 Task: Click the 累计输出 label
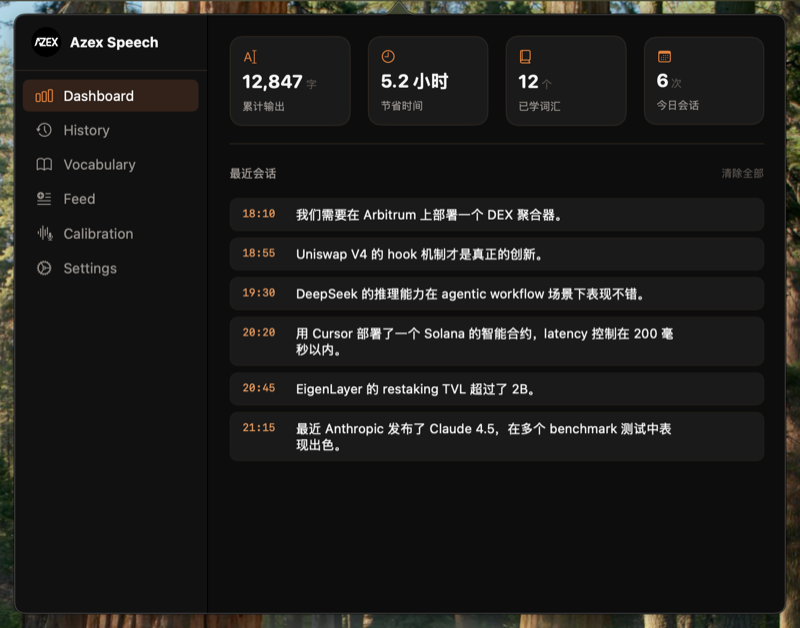263,106
